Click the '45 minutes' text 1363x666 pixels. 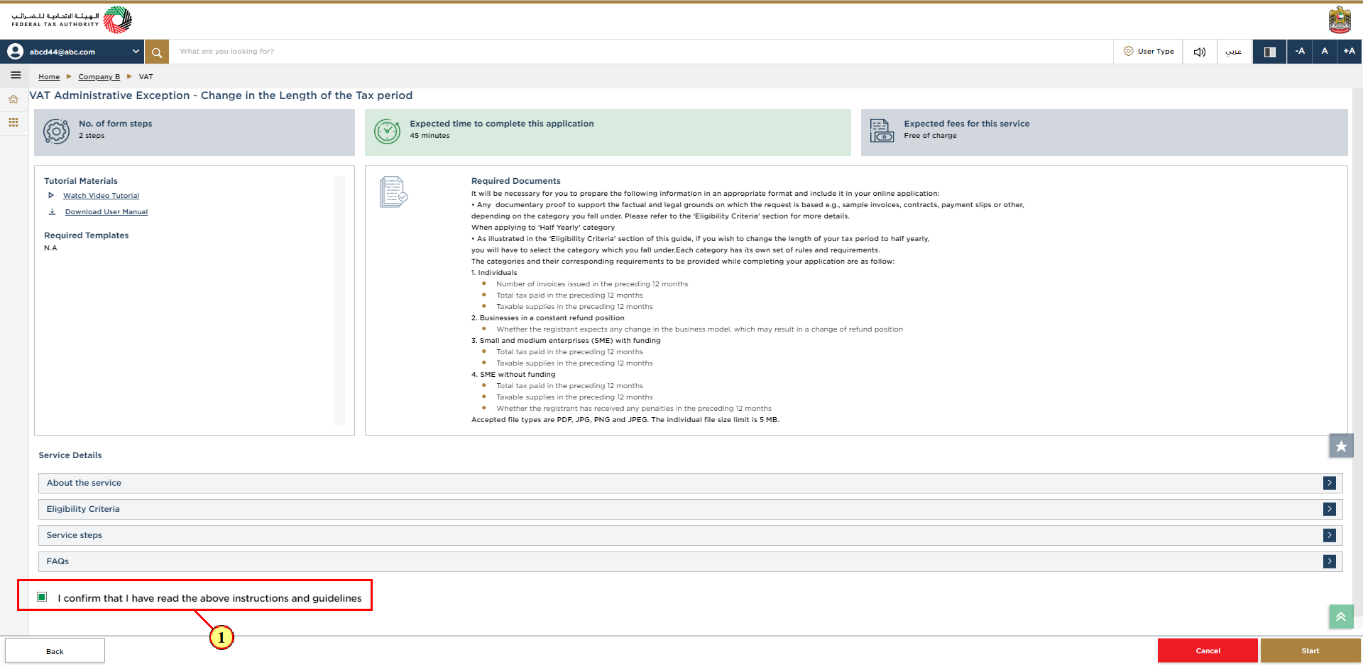(430, 135)
